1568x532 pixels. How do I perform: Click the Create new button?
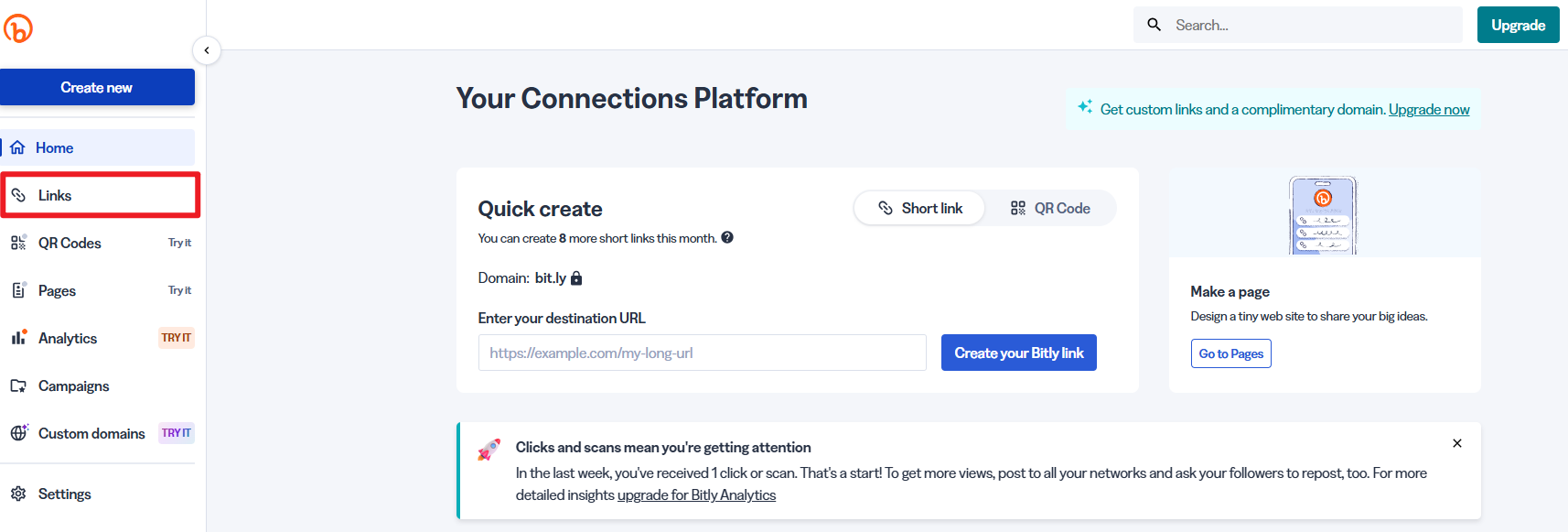pos(97,87)
